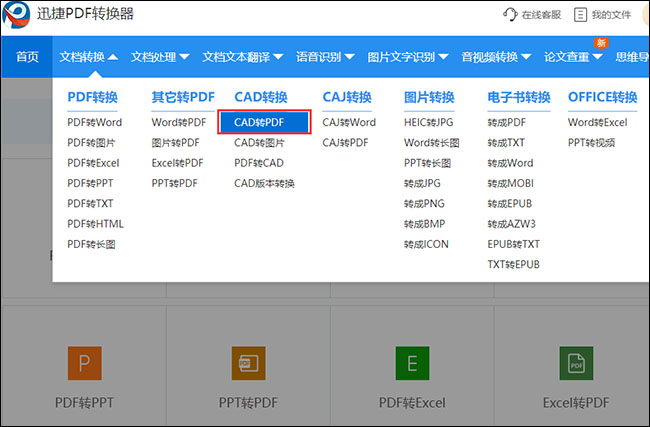Expand the 图片文字识别 dropdown
Viewport: 650px width, 427px height.
408,56
